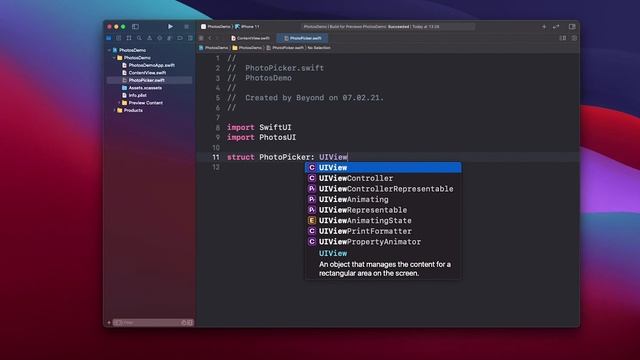Select PhotosDemoApp.swift in the navigator
Image resolution: width=640 pixels, height=360 pixels.
click(x=149, y=65)
